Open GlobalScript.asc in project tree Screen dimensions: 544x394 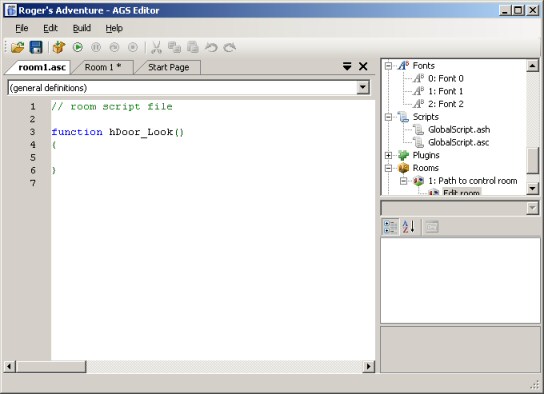click(x=459, y=143)
